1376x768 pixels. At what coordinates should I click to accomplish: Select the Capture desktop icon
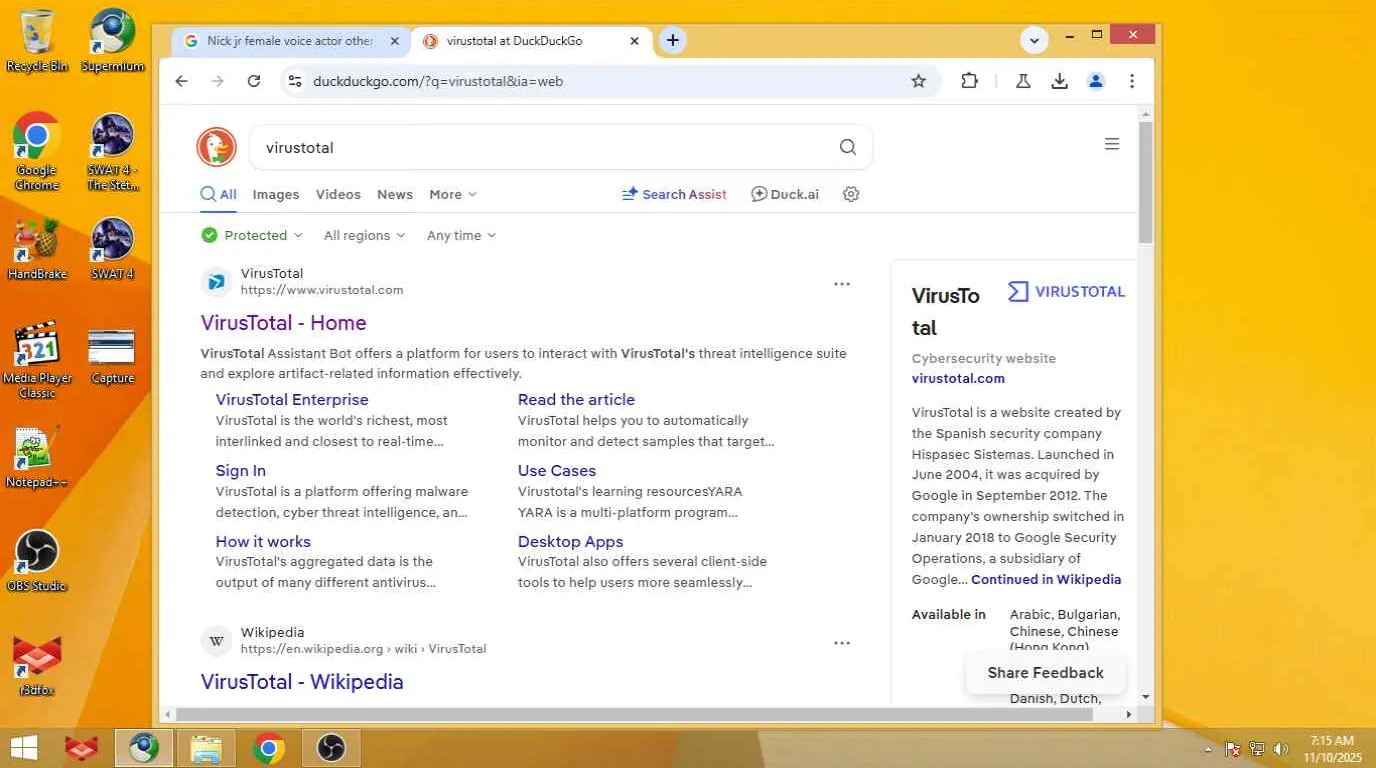(112, 355)
